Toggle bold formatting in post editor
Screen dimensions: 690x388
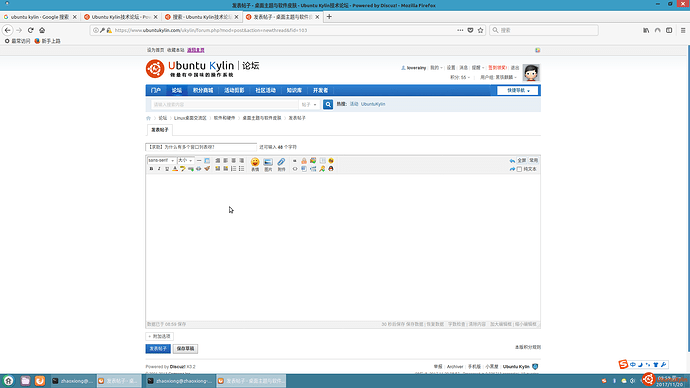[x=151, y=169]
